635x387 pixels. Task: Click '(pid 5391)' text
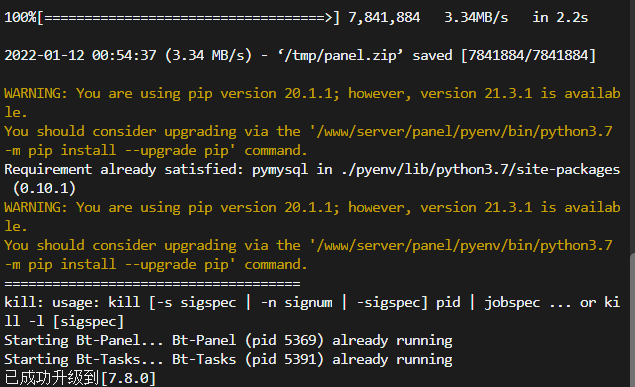pyautogui.click(x=284, y=359)
